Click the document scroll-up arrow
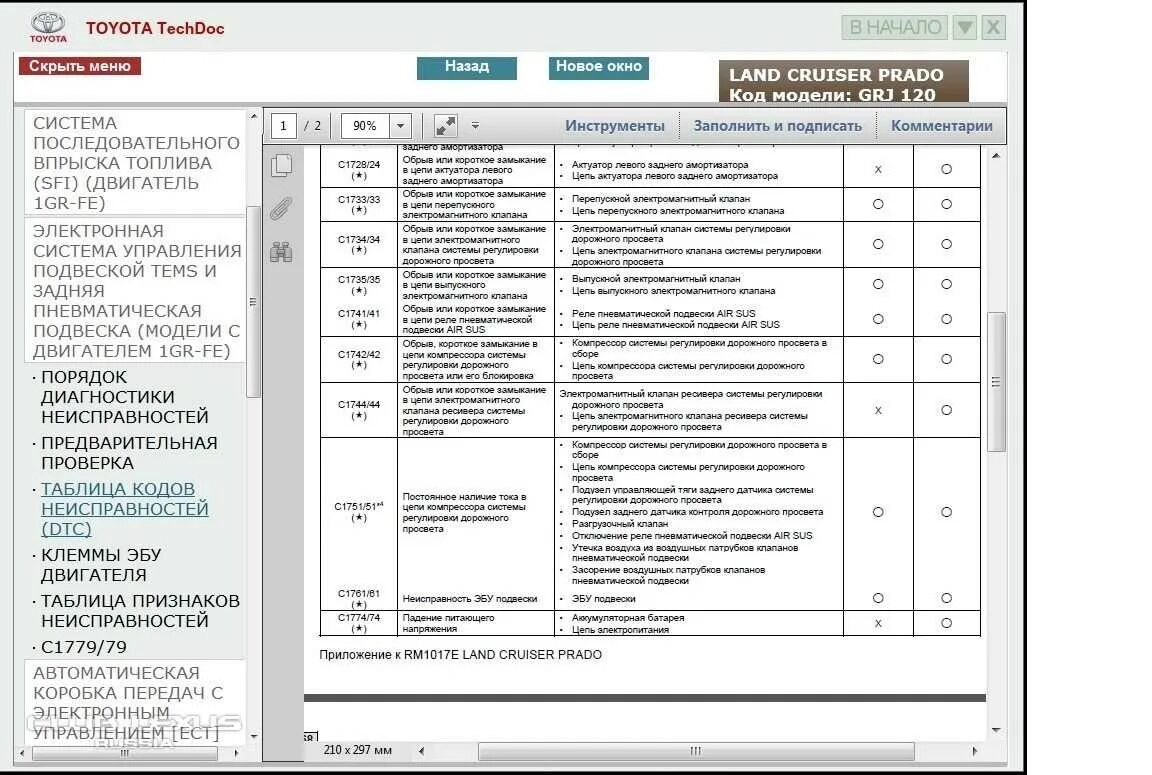Image resolution: width=1152 pixels, height=775 pixels. 996,156
